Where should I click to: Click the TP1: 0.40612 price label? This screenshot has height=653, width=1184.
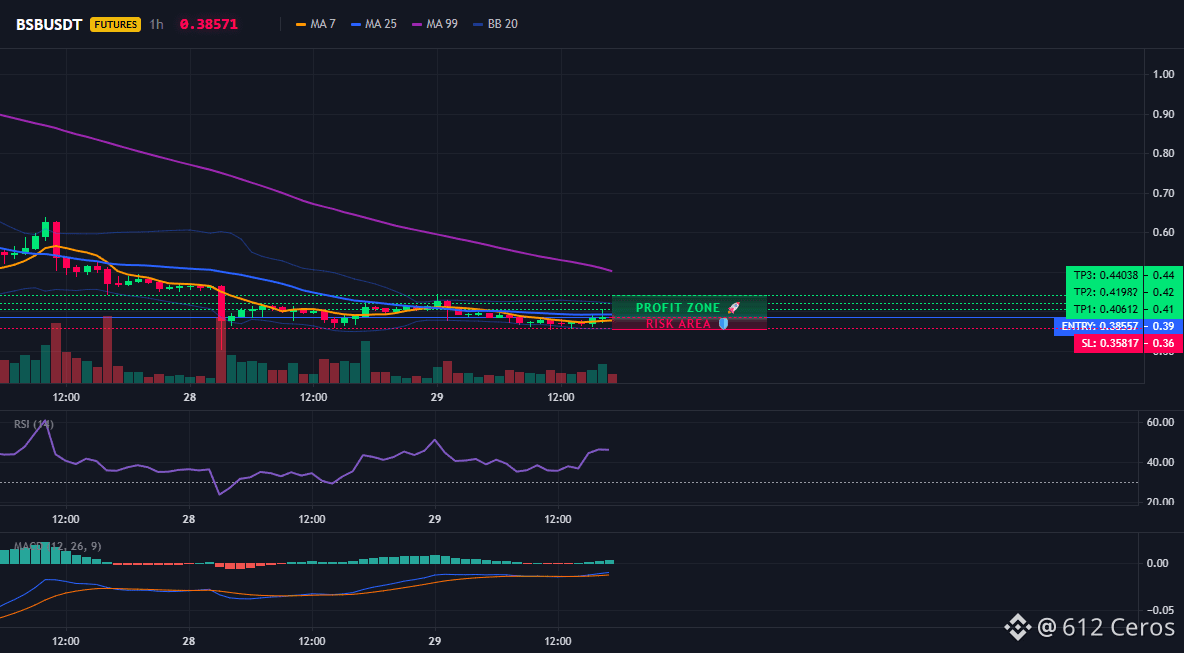point(1105,310)
